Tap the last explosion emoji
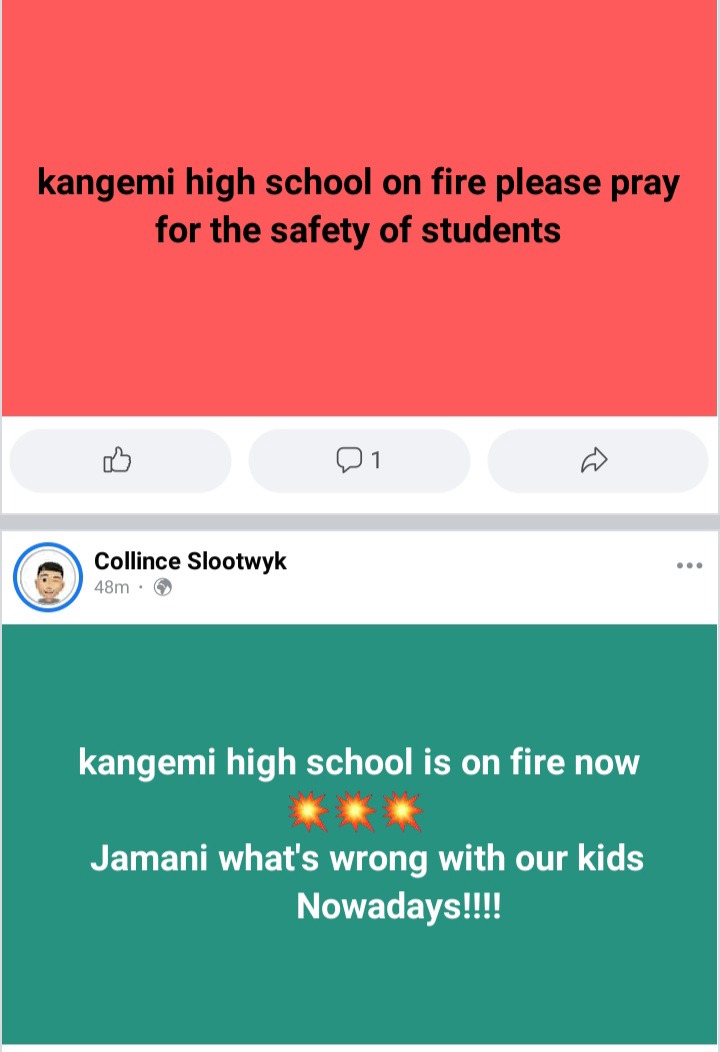 [x=403, y=811]
